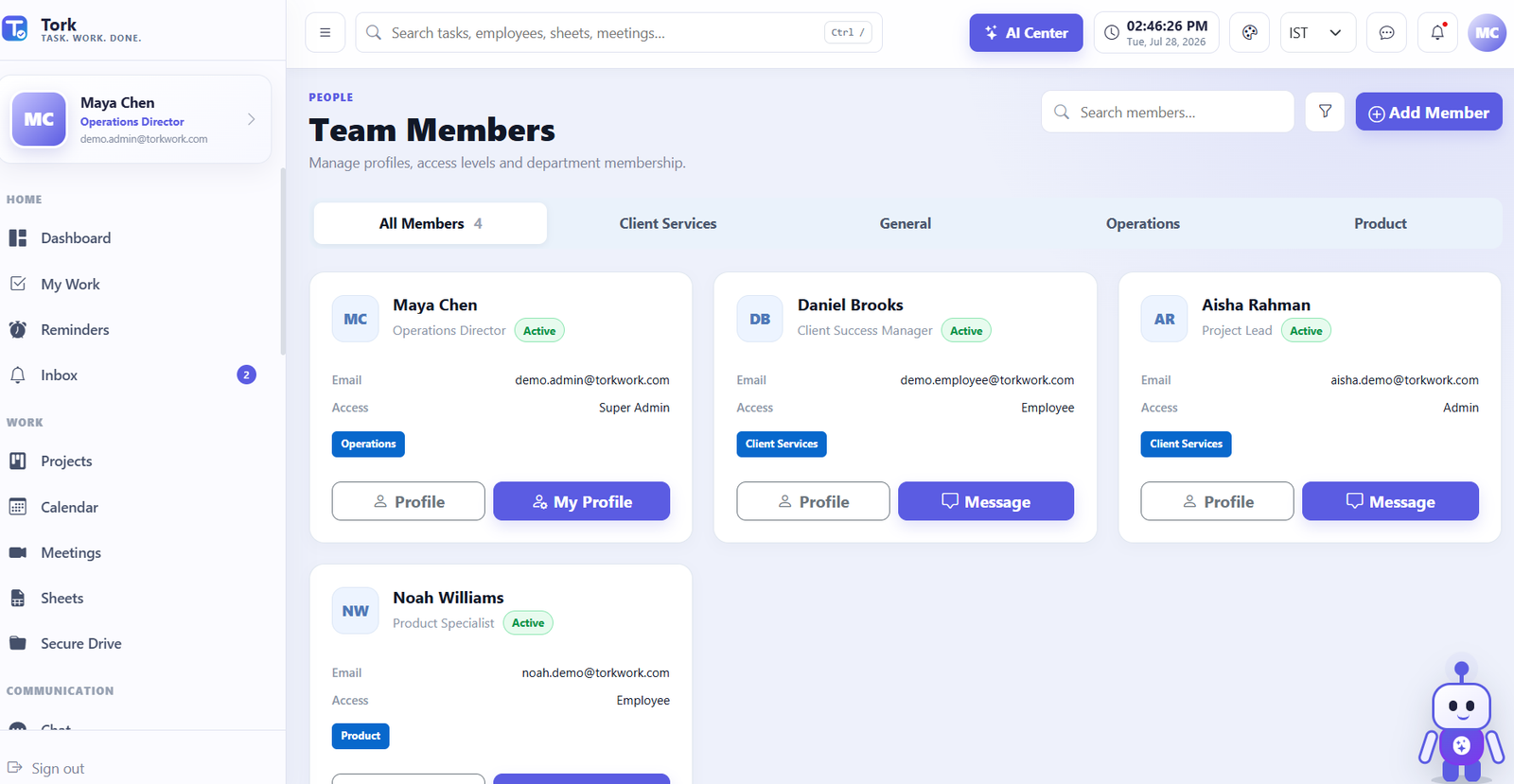View Aisha Rahman's Profile
The width and height of the screenshot is (1514, 784).
point(1217,501)
